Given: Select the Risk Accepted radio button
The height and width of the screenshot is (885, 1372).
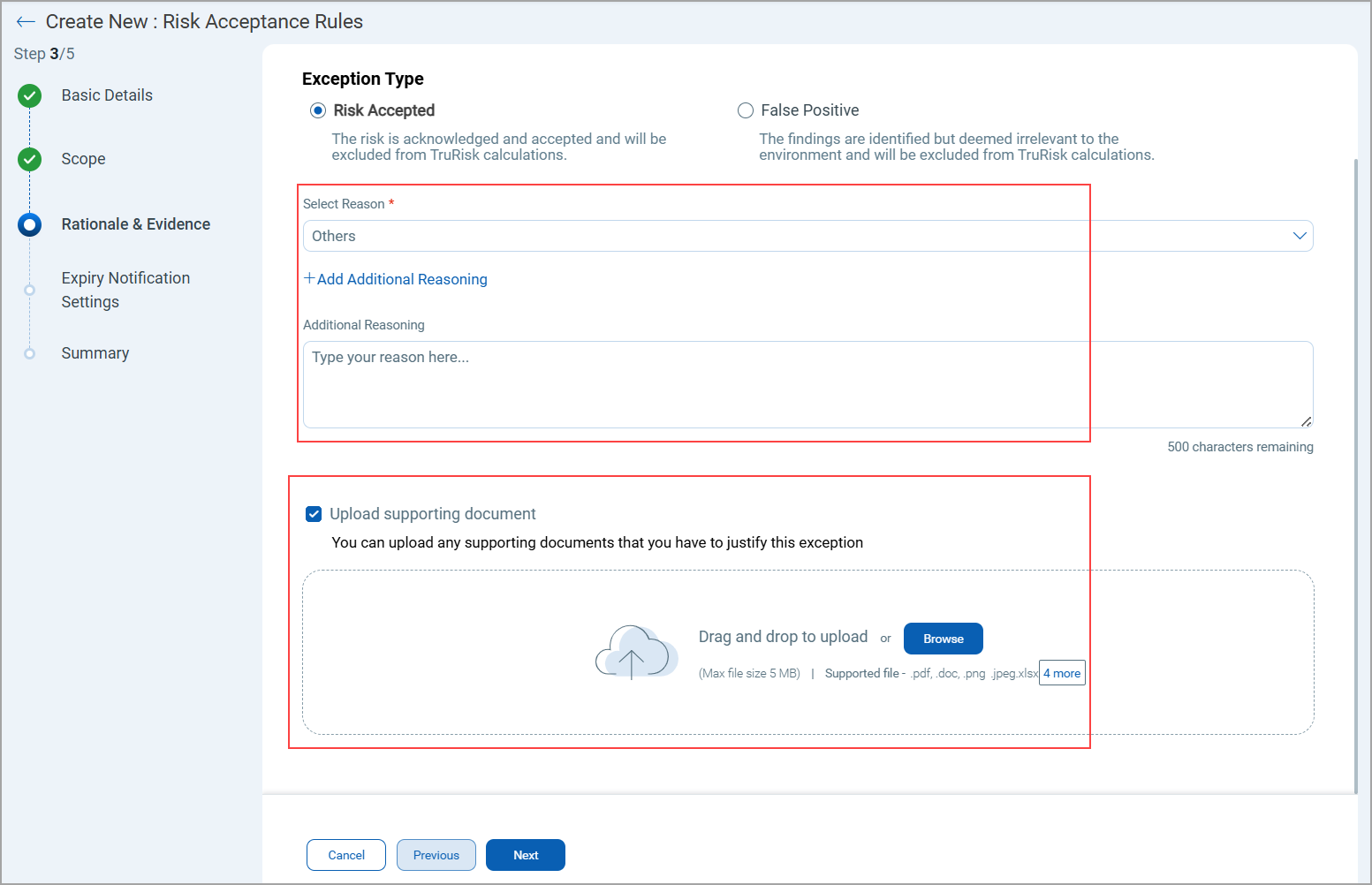Looking at the screenshot, I should 318,110.
